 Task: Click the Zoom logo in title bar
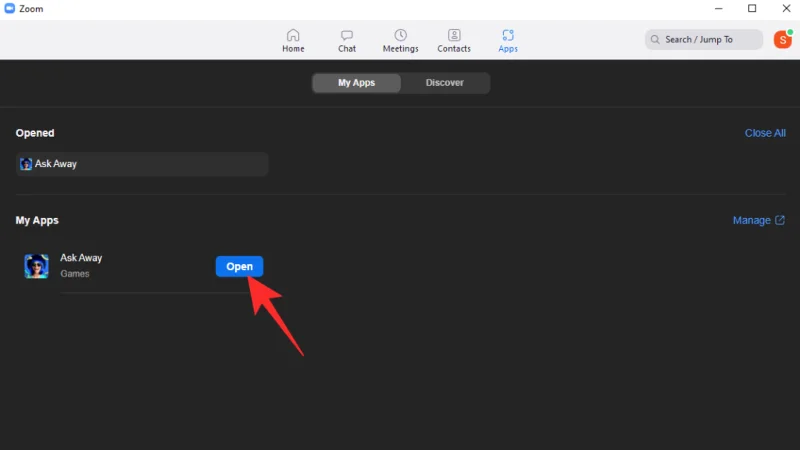click(x=10, y=9)
